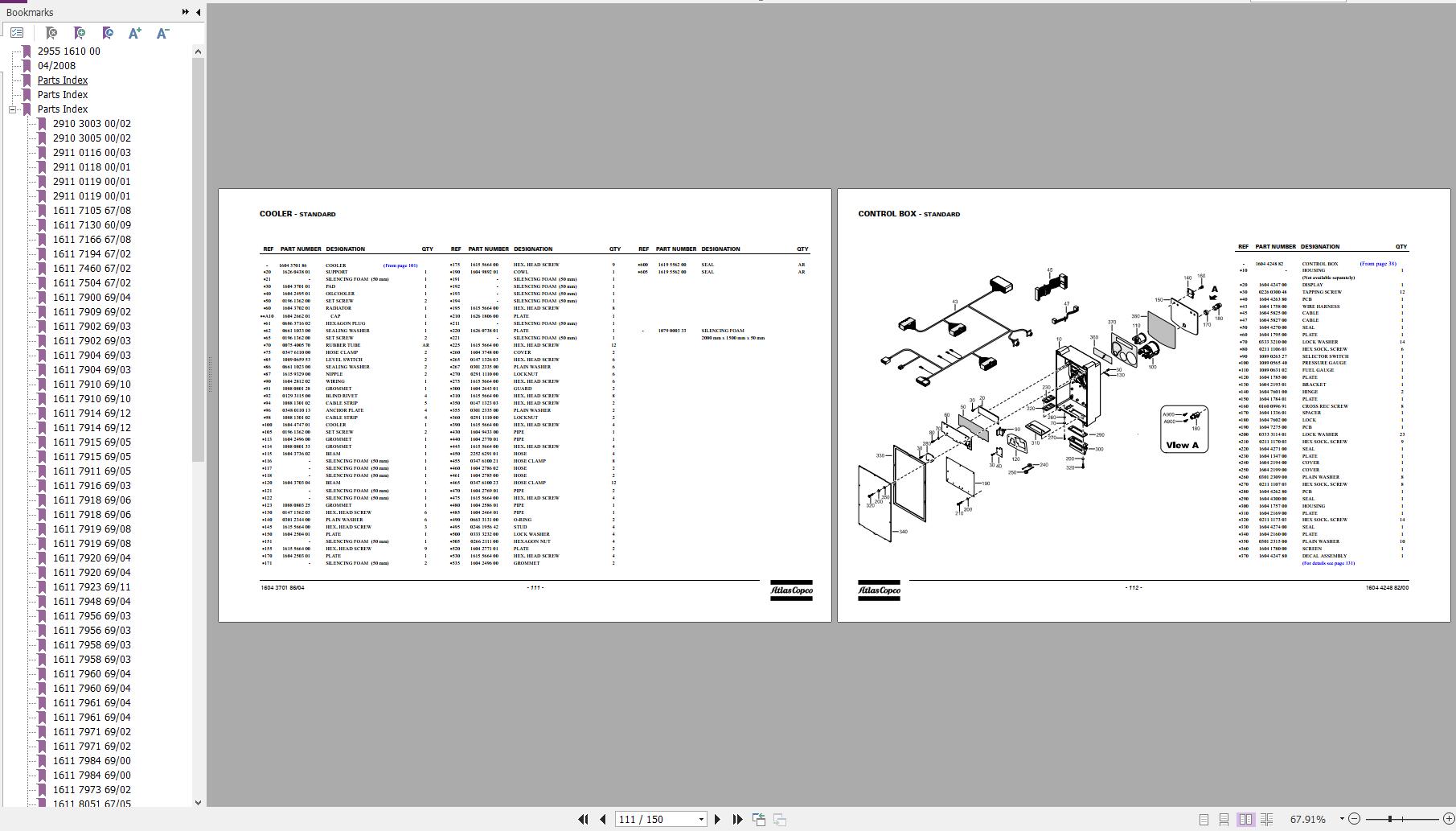Open bookmark 1611 7923 69/11

92,587
